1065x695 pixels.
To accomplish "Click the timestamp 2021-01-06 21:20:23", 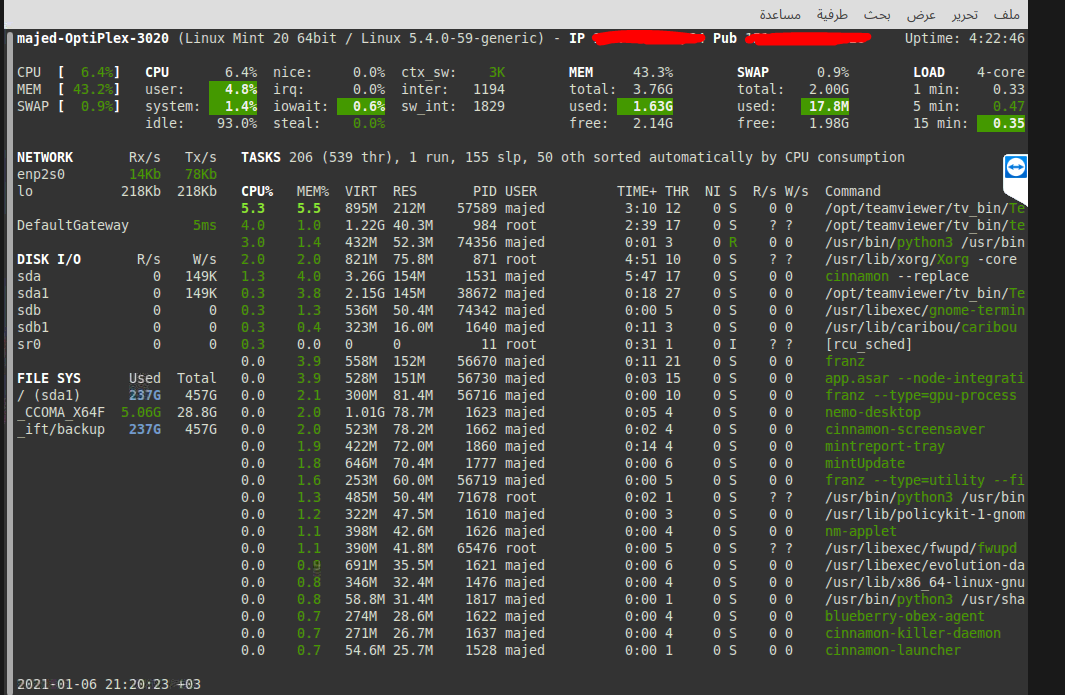I will (92, 684).
